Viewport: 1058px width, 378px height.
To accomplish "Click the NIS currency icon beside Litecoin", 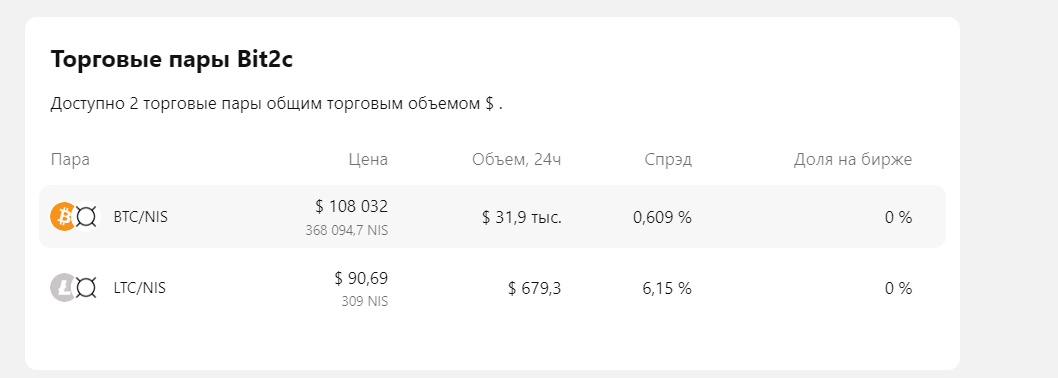I will pos(86,288).
